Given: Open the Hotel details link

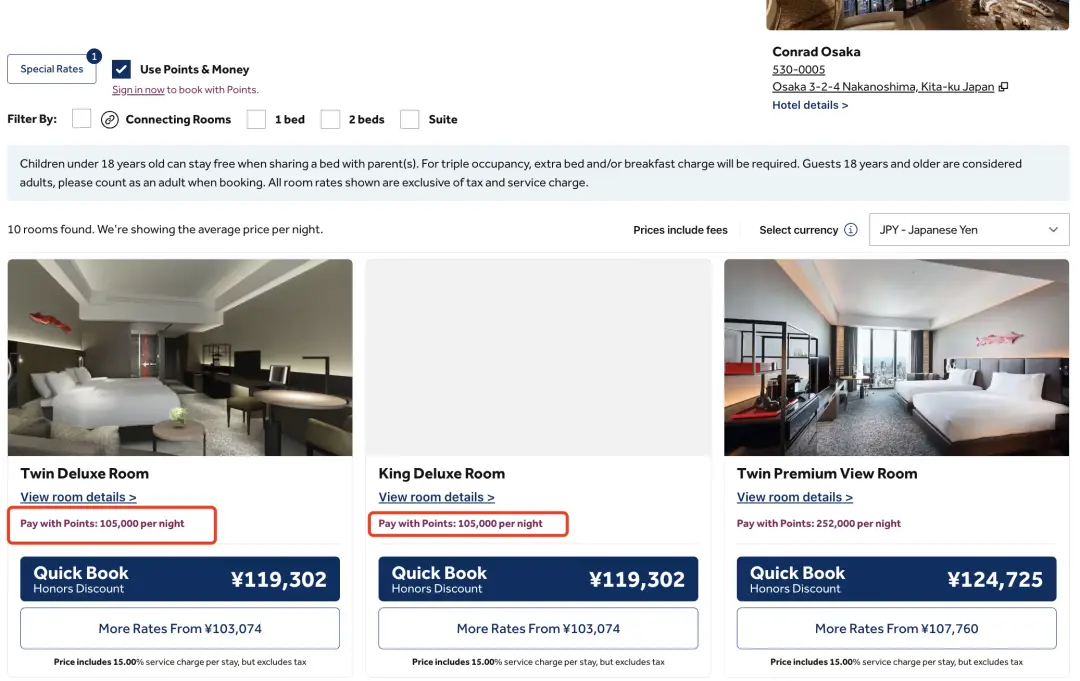Looking at the screenshot, I should click(810, 105).
